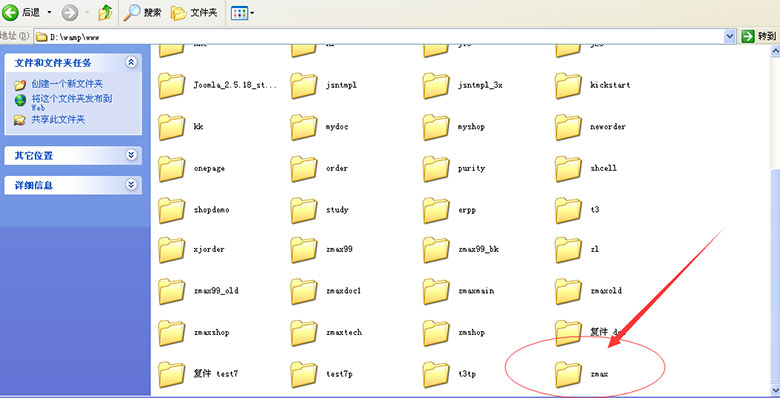Open the back history dropdown arrow
This screenshot has width=780, height=398.
[49, 12]
